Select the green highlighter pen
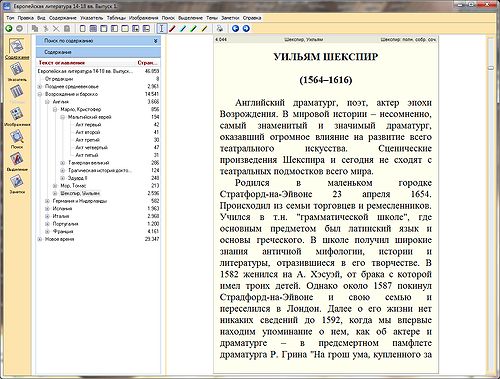Image resolution: width=500 pixels, height=379 pixels. click(193, 29)
